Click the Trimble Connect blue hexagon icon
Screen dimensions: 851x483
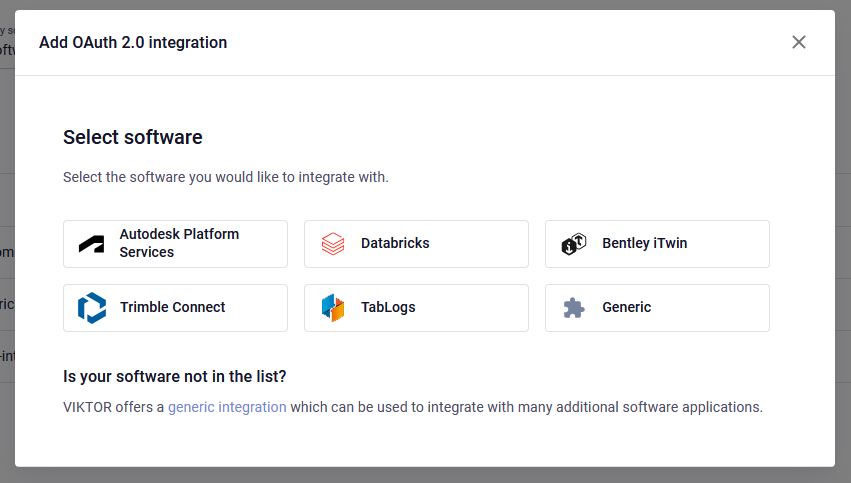click(x=92, y=308)
